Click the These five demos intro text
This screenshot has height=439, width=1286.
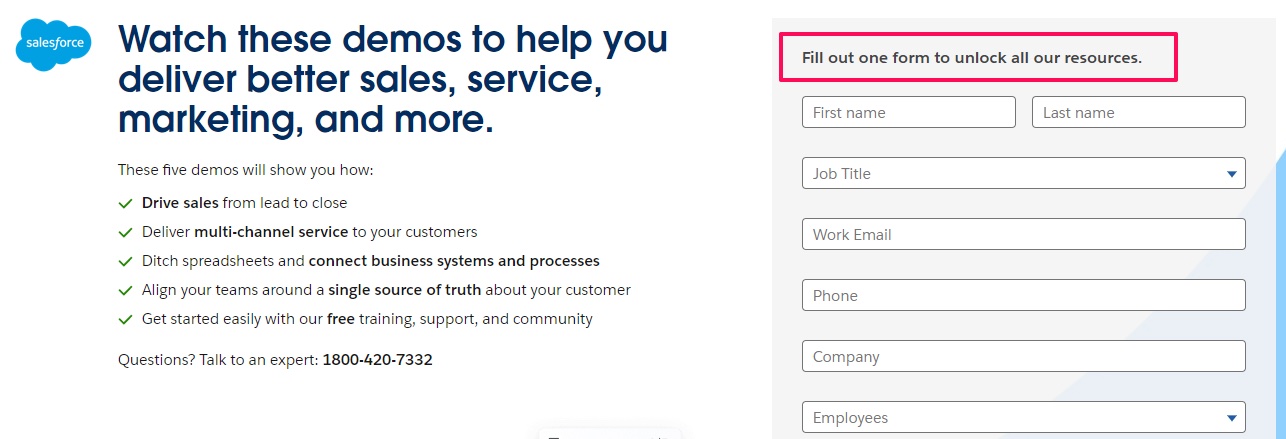coord(245,170)
